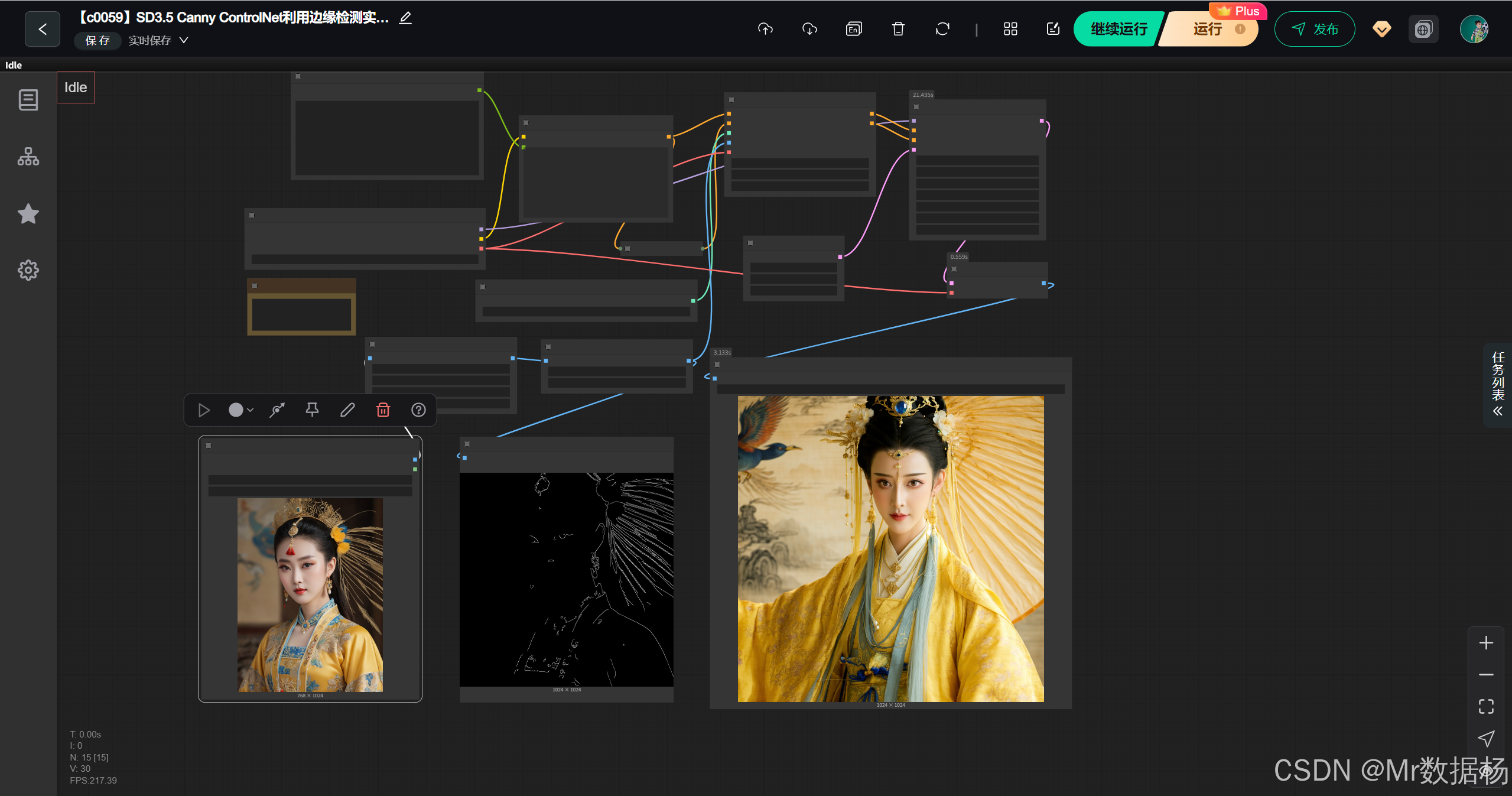
Task: Click the refresh icon in the top bar
Action: [x=942, y=29]
